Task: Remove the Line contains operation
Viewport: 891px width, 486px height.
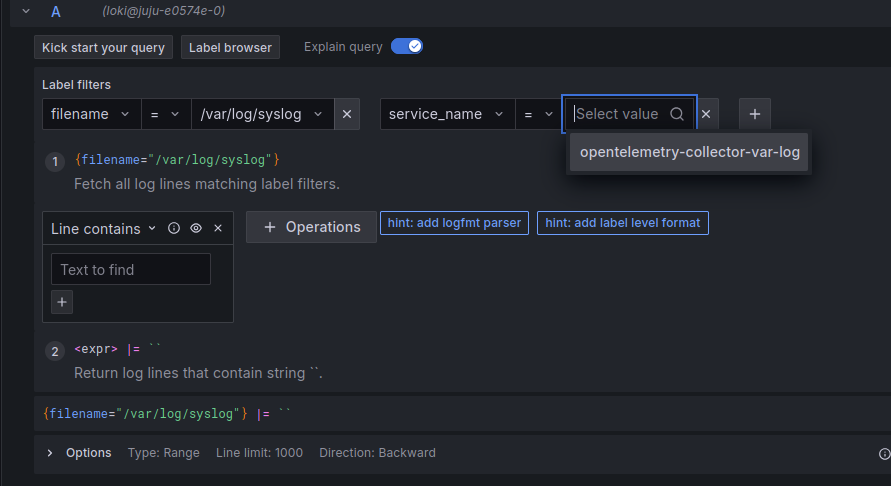Action: [x=218, y=229]
